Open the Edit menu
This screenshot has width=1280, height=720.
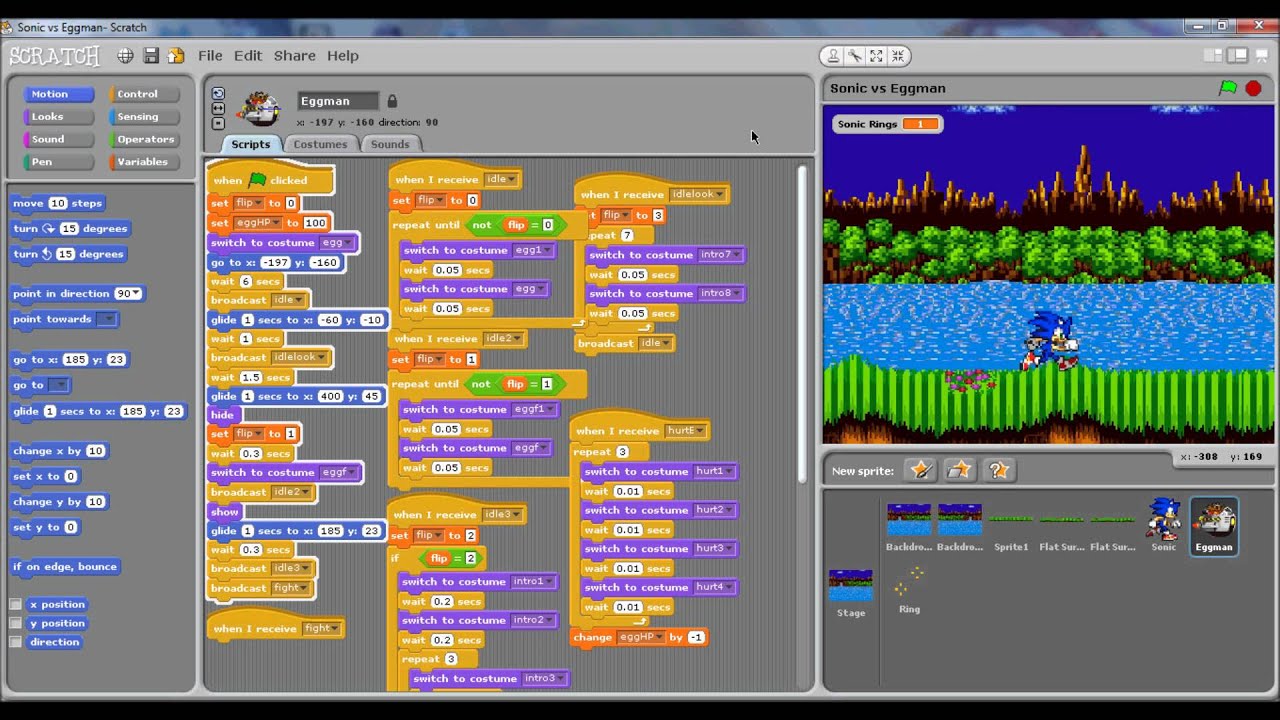pyautogui.click(x=247, y=56)
